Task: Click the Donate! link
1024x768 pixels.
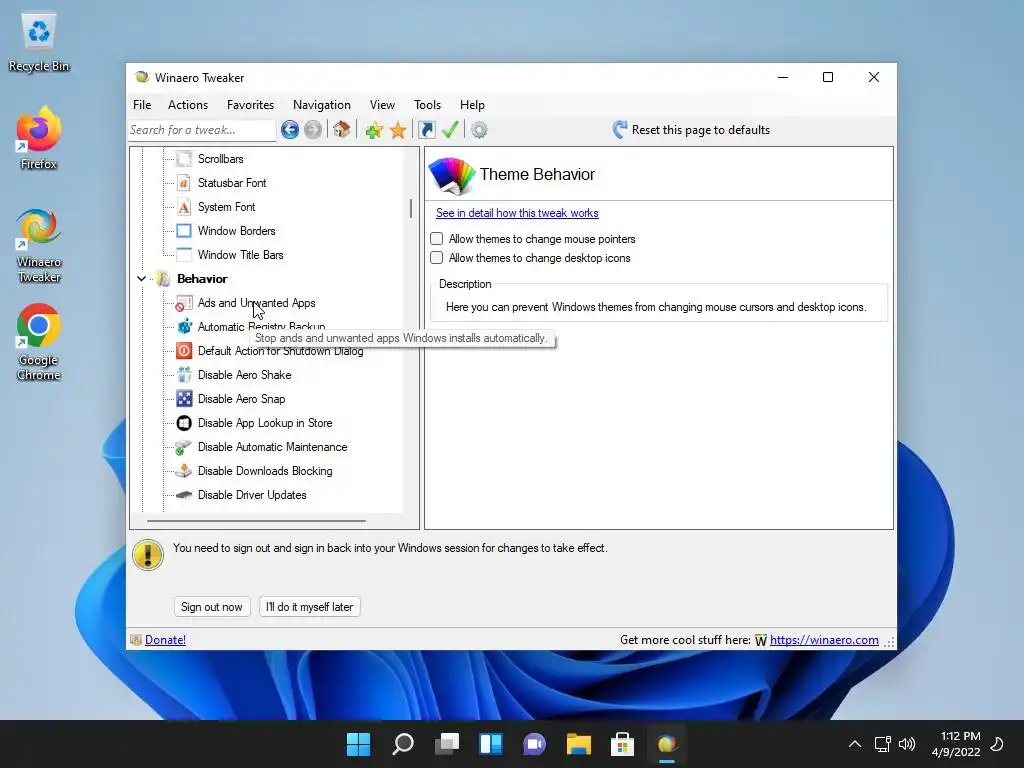Action: [165, 640]
